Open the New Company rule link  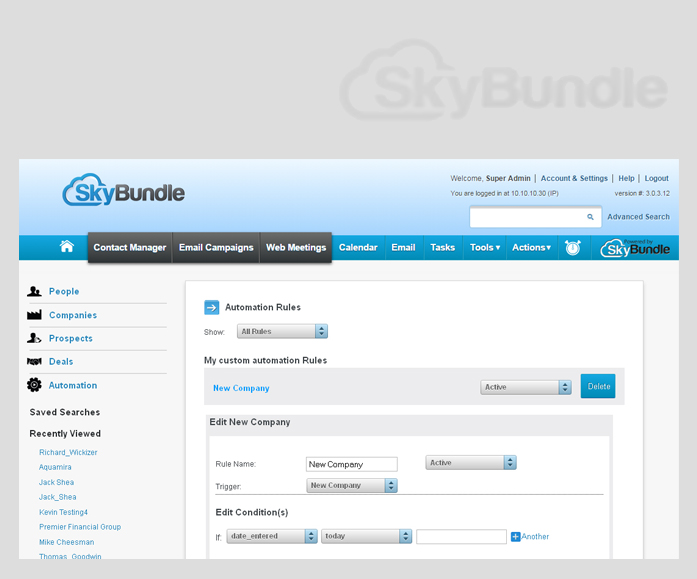[x=241, y=388]
